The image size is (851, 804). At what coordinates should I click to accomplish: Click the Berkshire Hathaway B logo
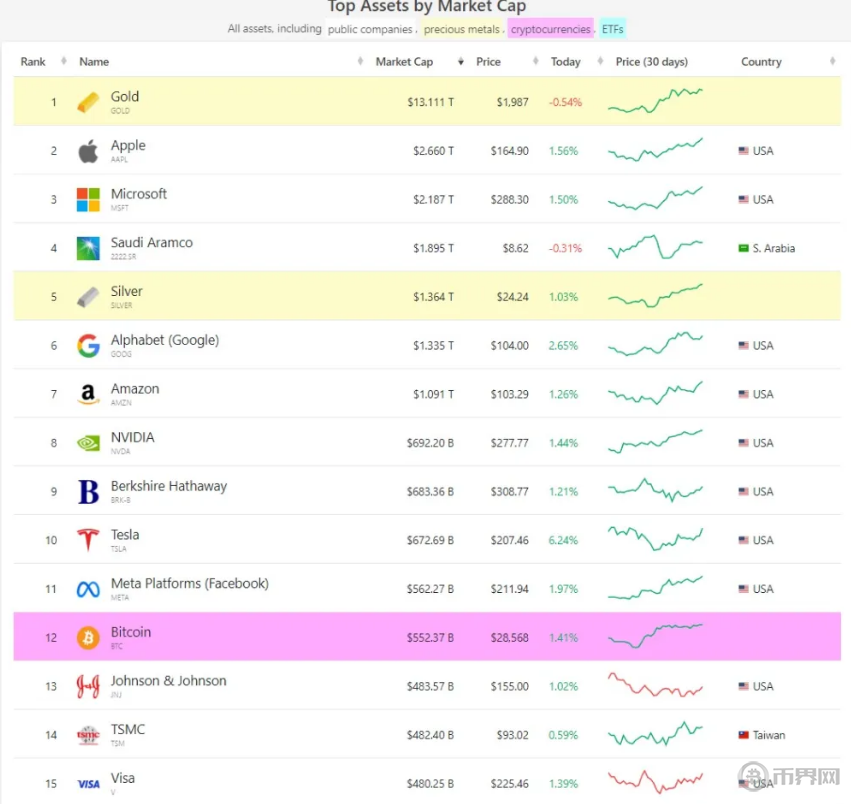point(88,491)
